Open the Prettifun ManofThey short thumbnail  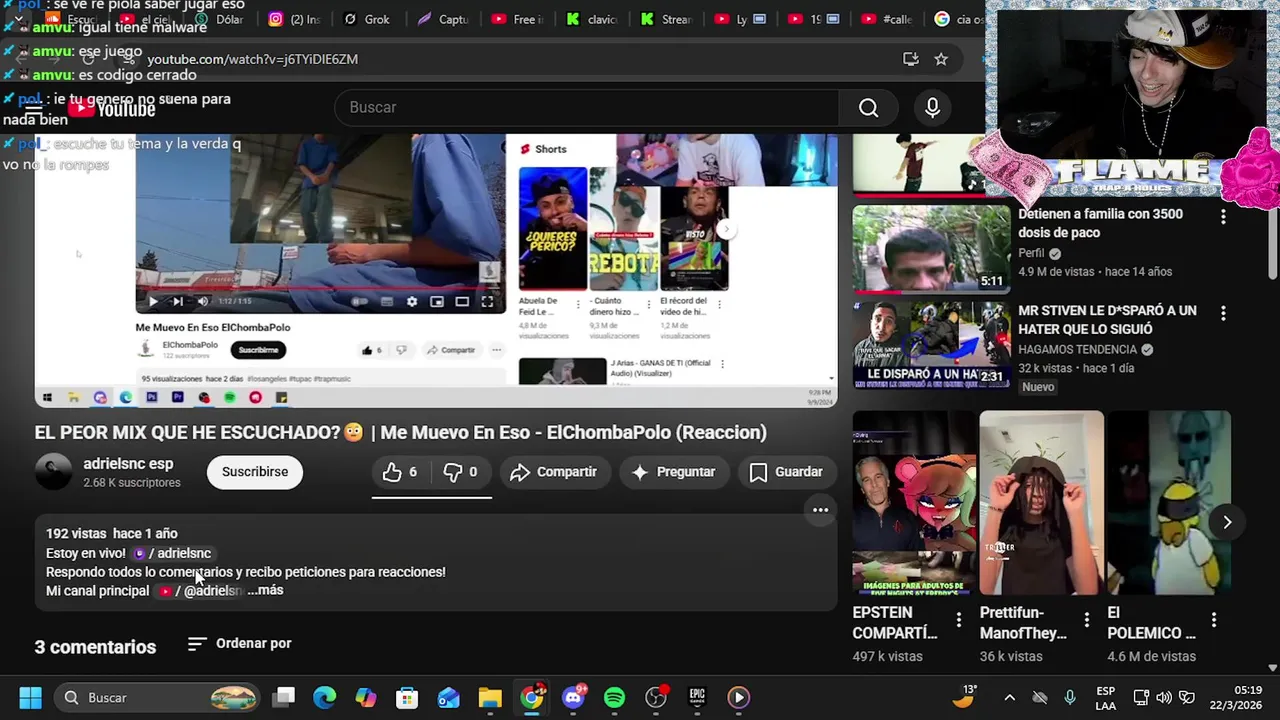pyautogui.click(x=1041, y=503)
